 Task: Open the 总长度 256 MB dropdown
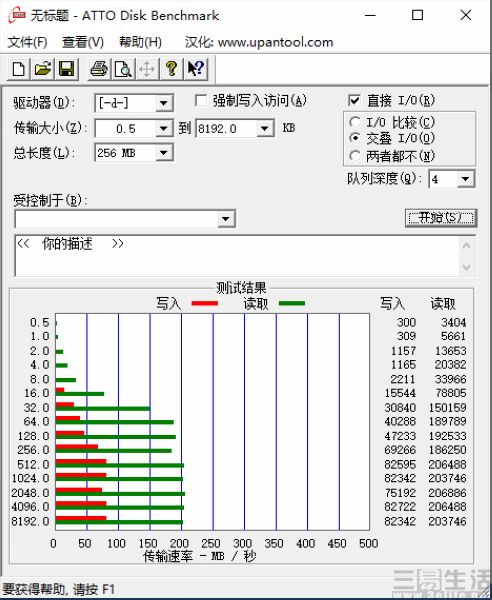tap(164, 153)
